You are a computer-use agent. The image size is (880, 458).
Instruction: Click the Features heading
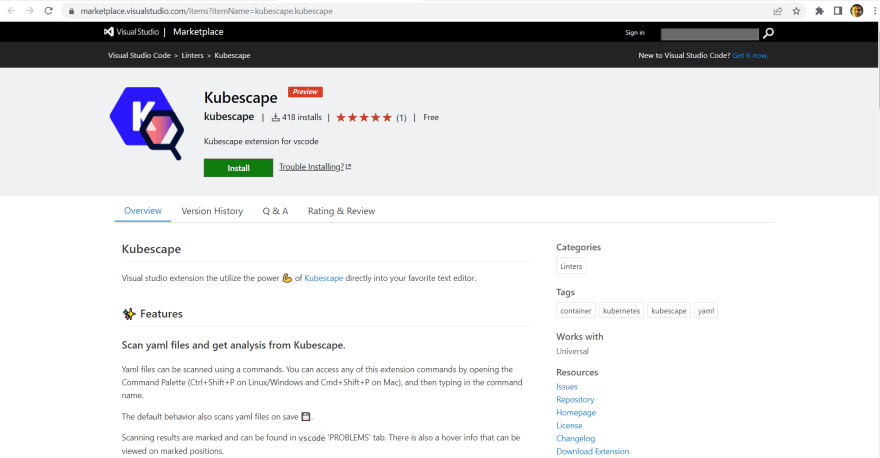(x=161, y=314)
